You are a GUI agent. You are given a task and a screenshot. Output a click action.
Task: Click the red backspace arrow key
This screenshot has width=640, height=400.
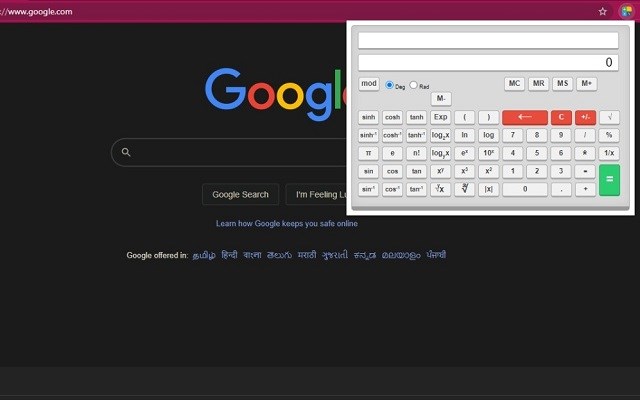tap(524, 117)
